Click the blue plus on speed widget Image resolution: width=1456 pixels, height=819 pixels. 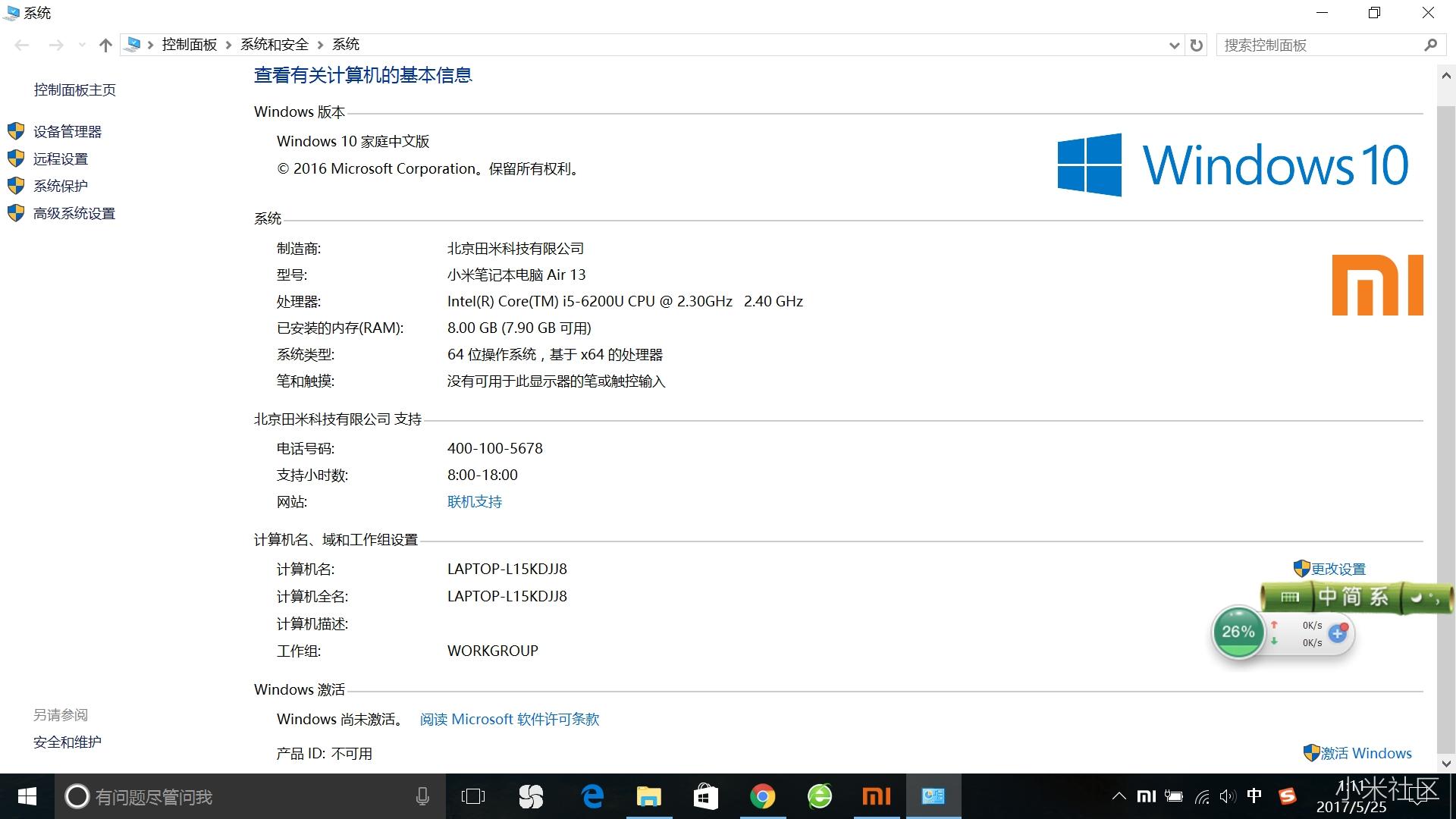(x=1338, y=633)
